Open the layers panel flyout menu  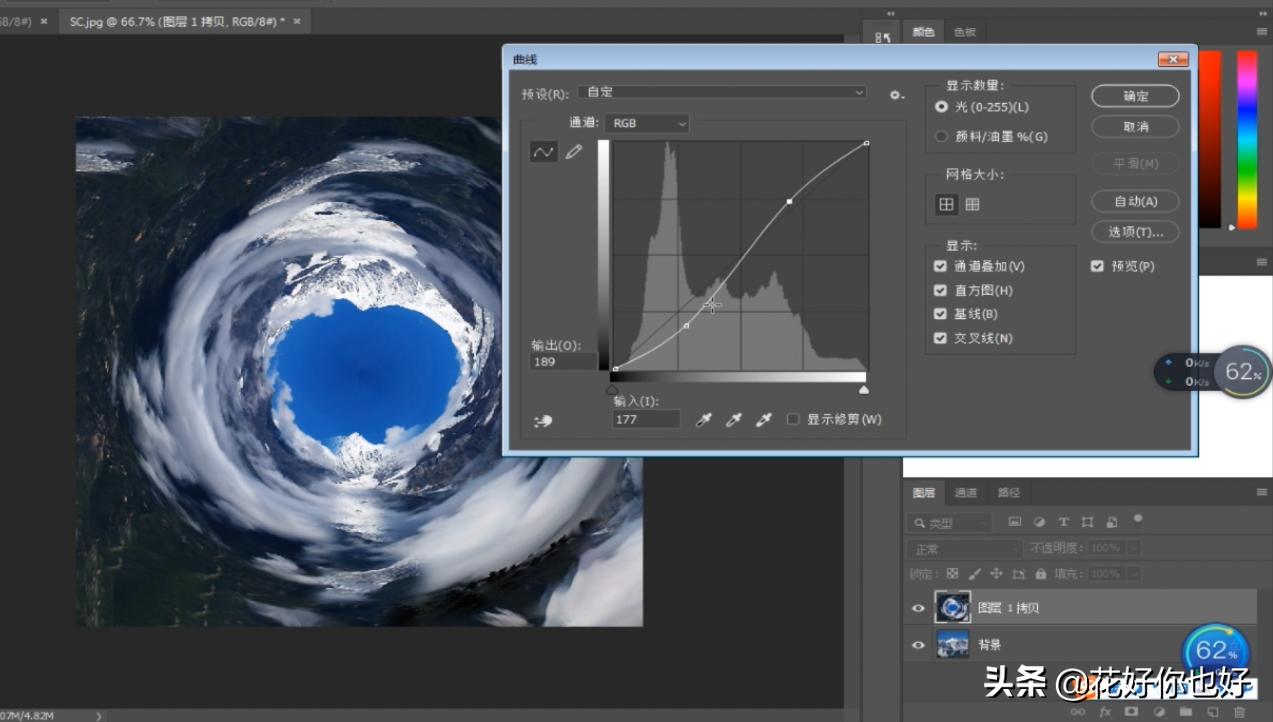click(x=1261, y=492)
